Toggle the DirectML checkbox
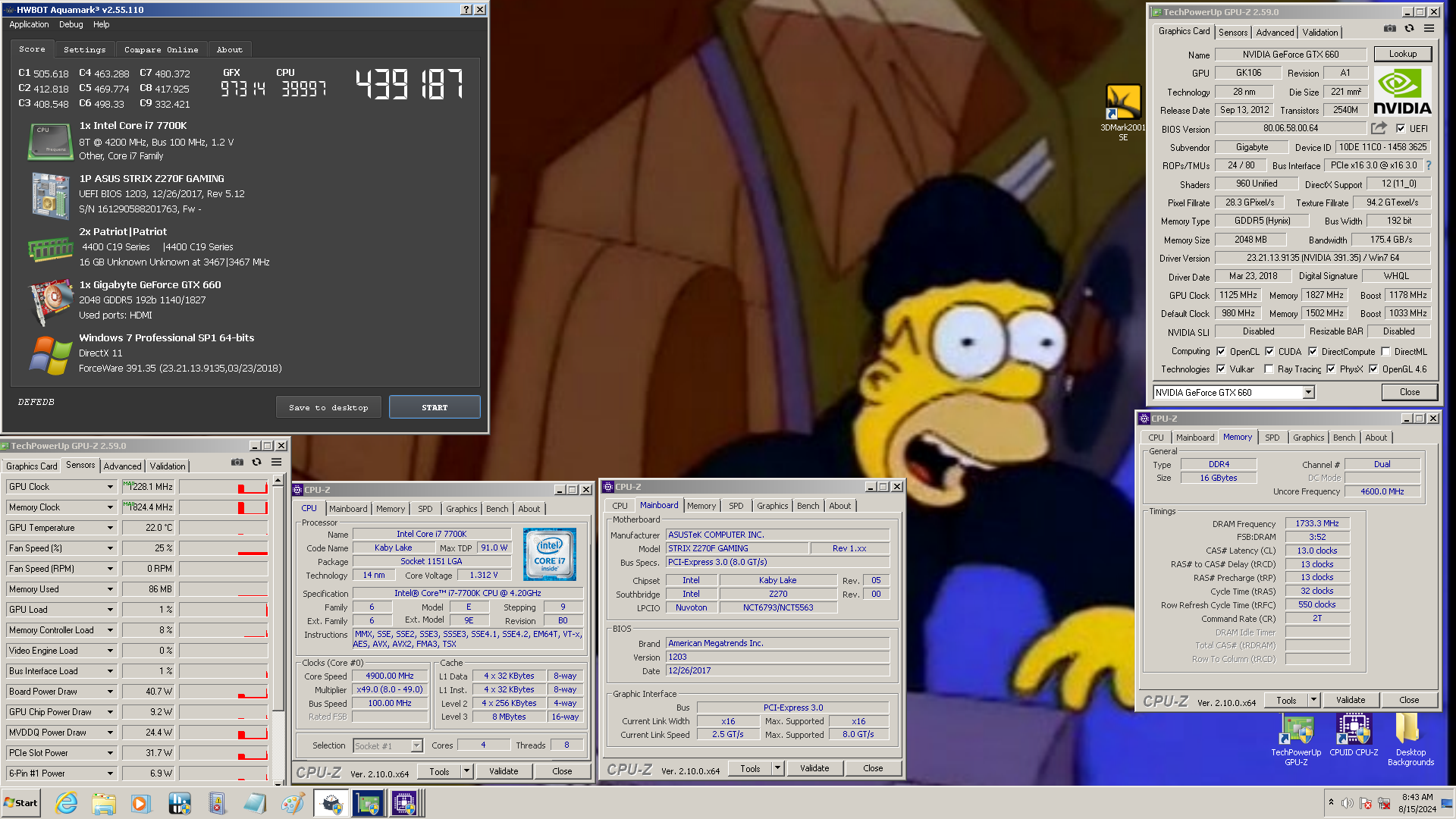 point(1385,352)
